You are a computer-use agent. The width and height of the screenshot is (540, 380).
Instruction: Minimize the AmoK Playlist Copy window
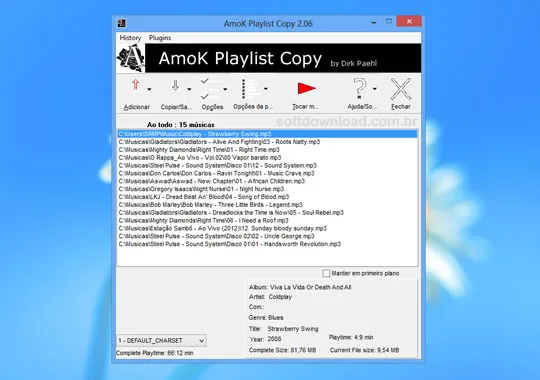tap(374, 22)
